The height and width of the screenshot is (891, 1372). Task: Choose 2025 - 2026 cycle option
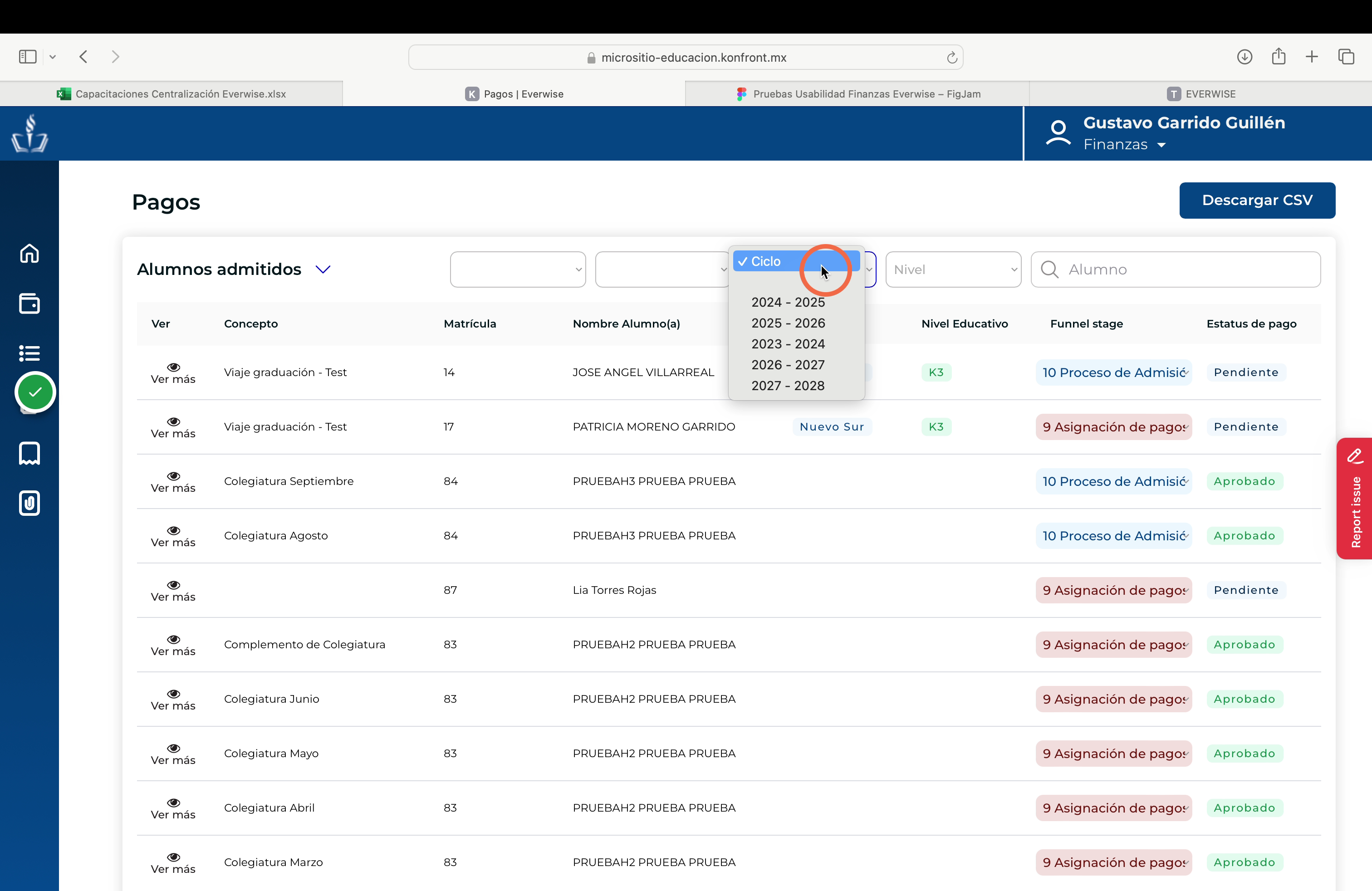point(788,323)
